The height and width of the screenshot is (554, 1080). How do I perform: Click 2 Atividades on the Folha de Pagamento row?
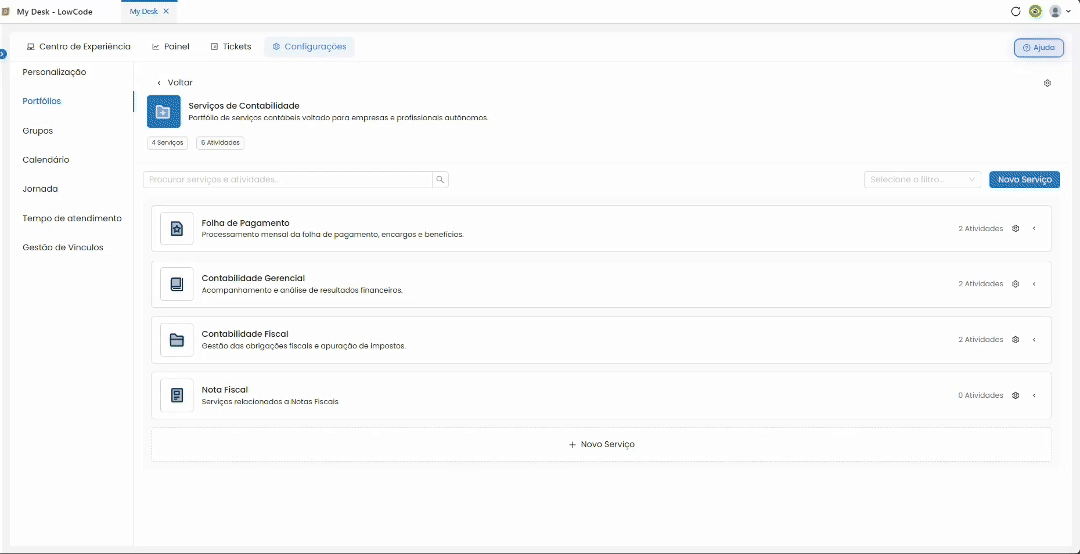tap(980, 229)
